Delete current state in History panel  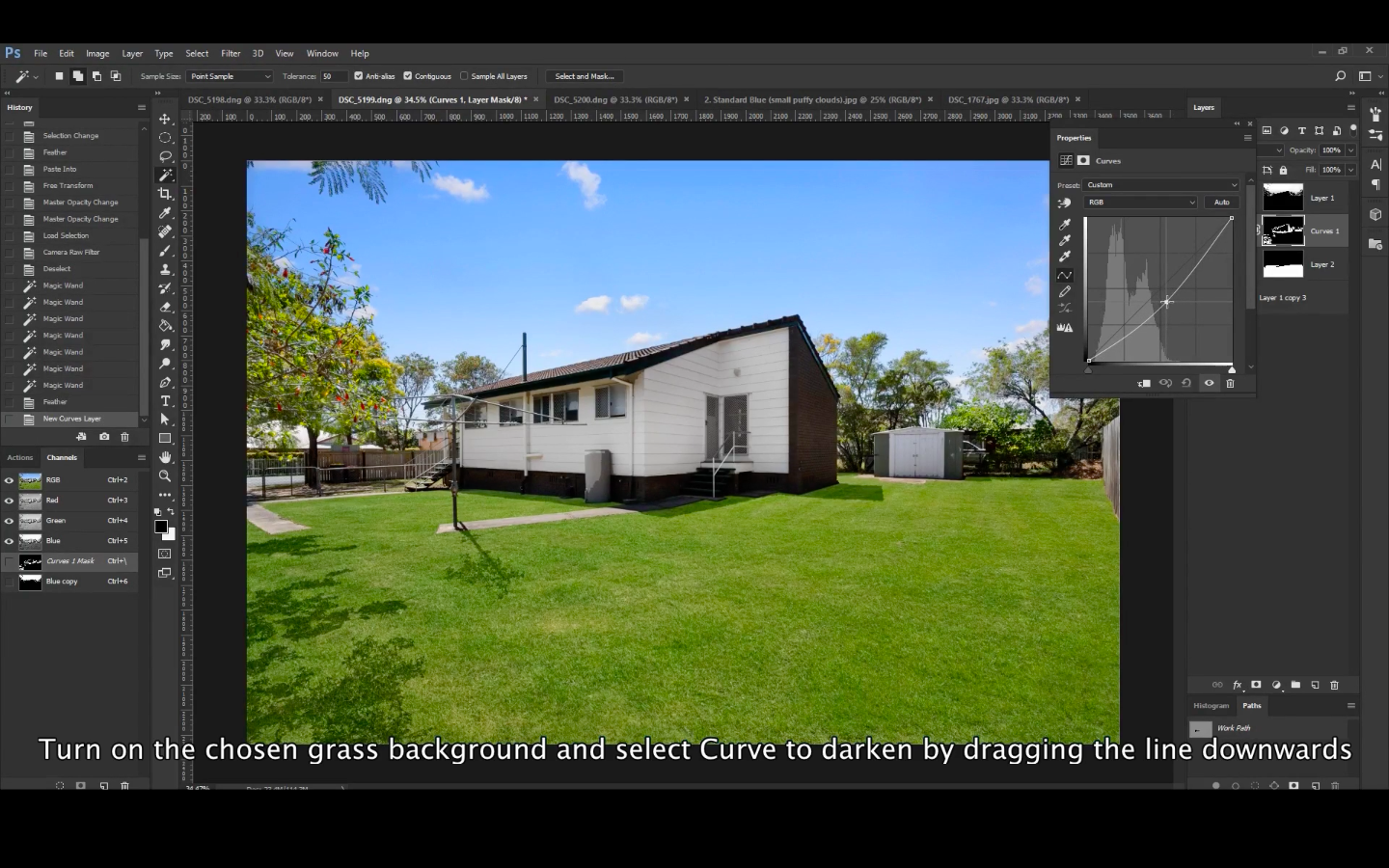coord(124,437)
